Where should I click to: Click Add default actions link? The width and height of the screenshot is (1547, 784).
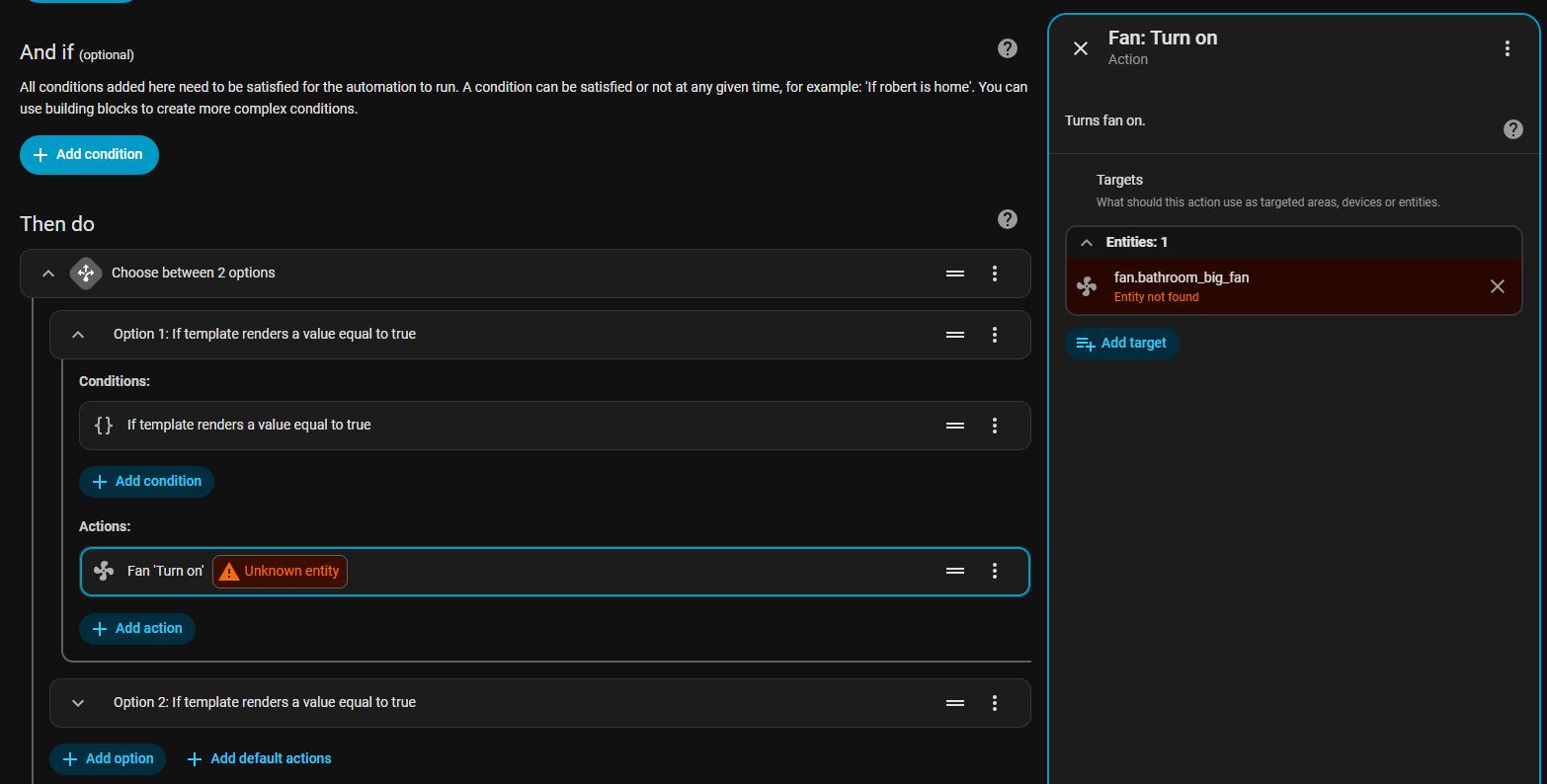[259, 758]
